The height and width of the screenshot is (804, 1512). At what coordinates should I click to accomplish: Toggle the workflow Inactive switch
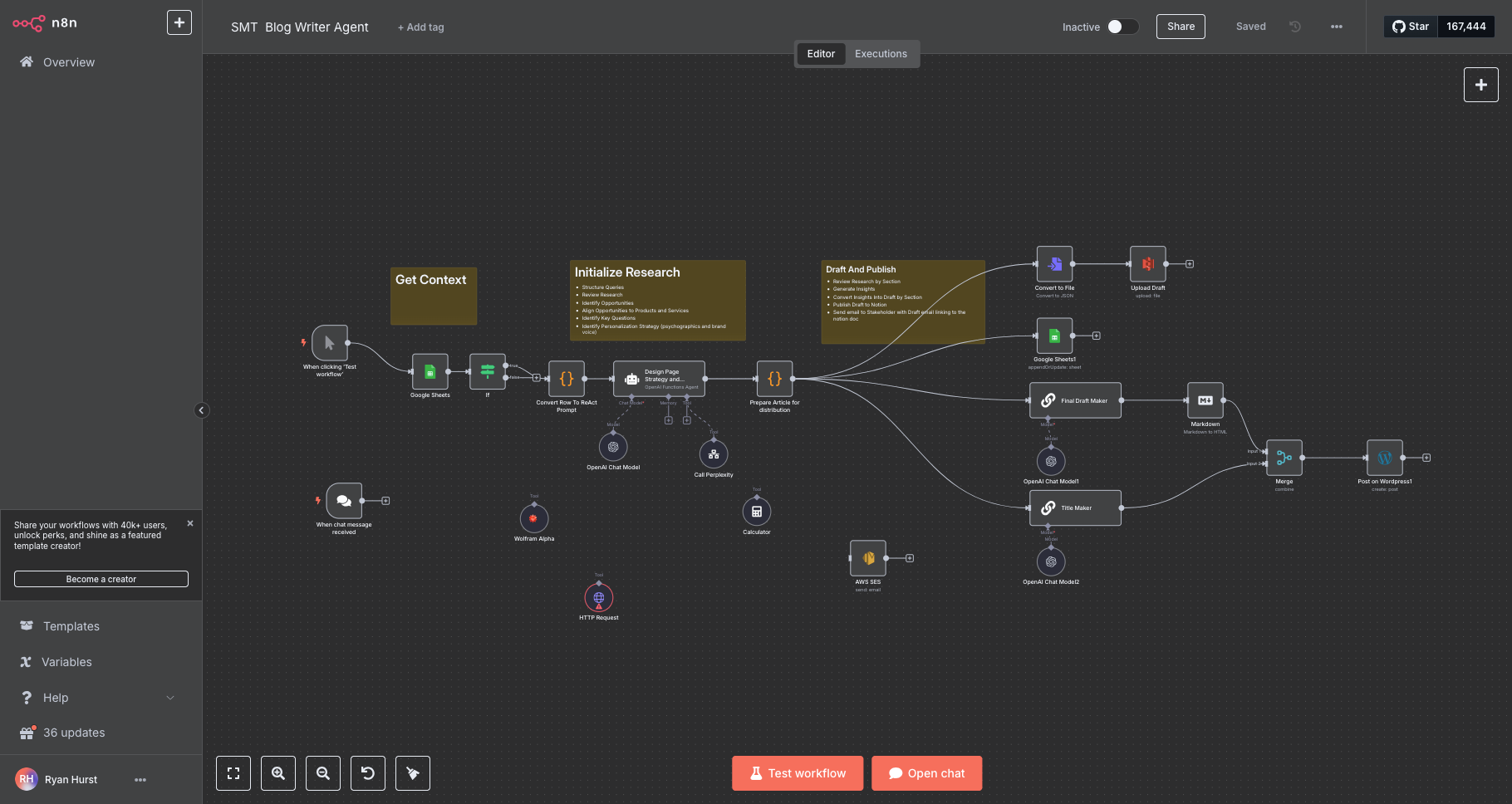tap(1122, 27)
